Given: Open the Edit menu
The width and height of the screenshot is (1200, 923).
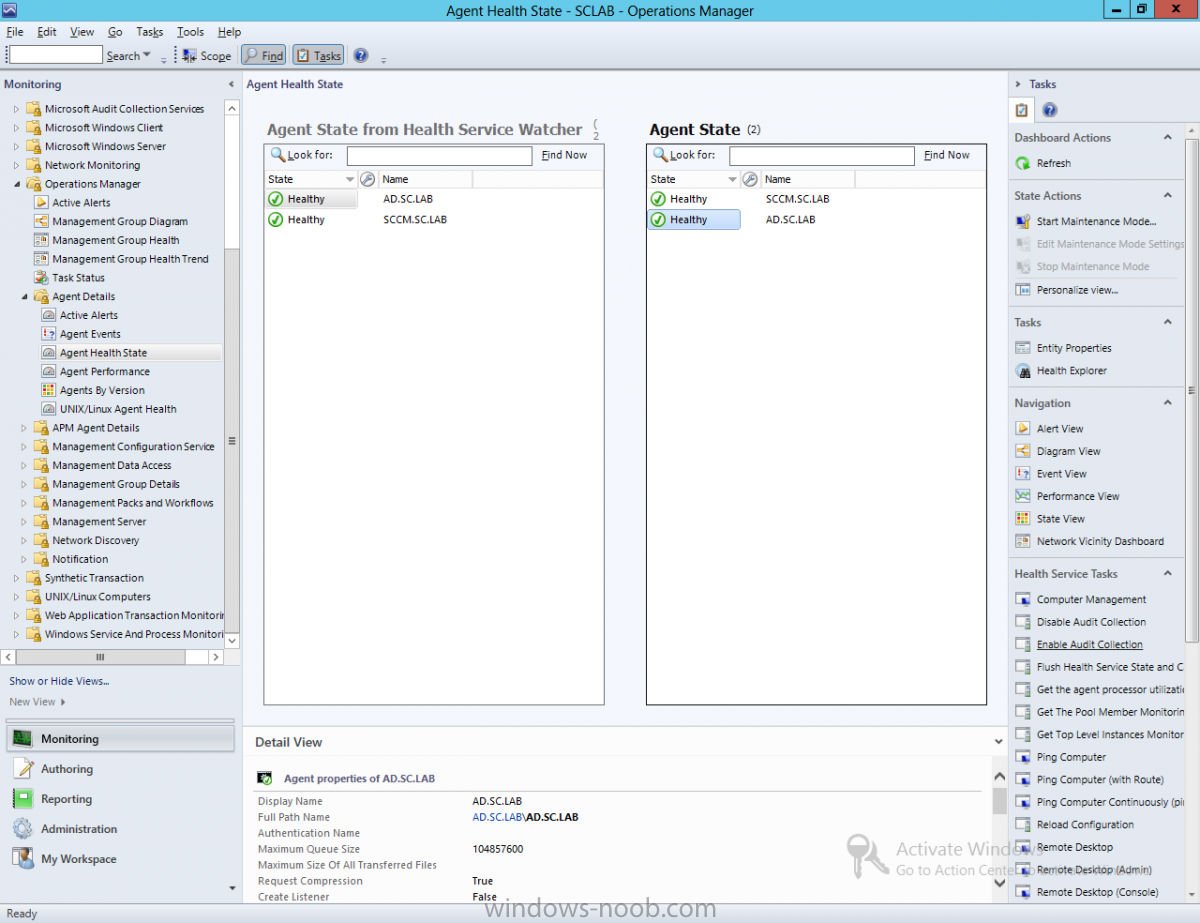Looking at the screenshot, I should point(47,32).
